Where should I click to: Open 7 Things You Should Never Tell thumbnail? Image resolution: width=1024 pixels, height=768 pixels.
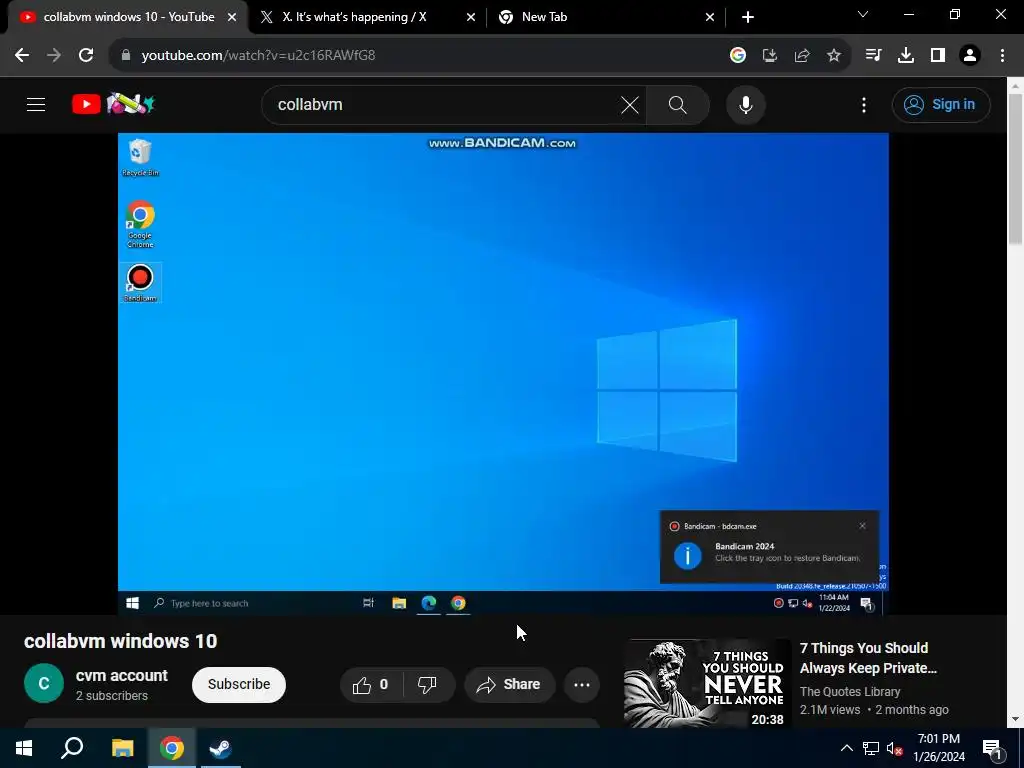pos(707,684)
